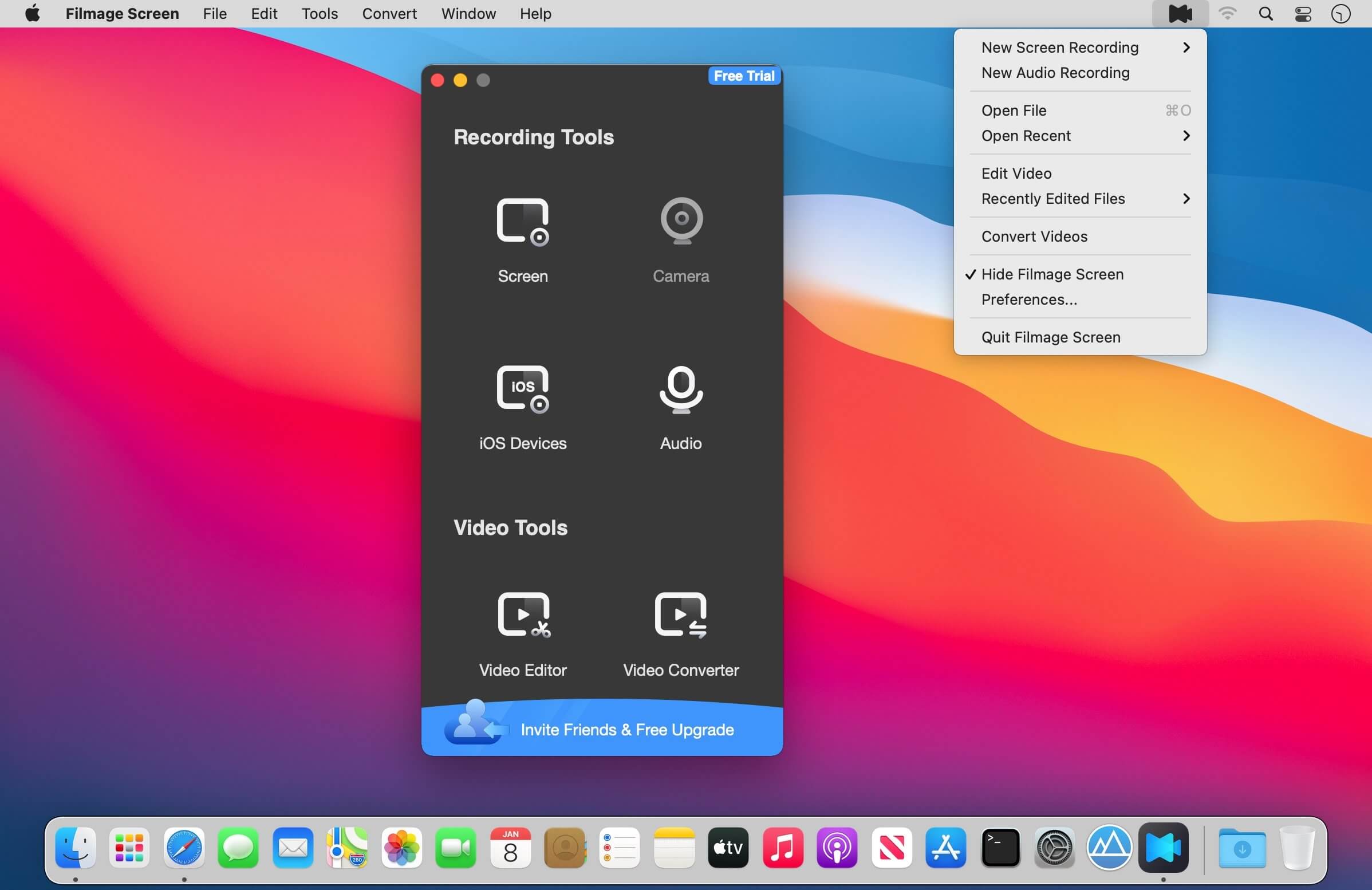Image resolution: width=1372 pixels, height=890 pixels.
Task: Click the Wi-Fi status icon
Action: pyautogui.click(x=1227, y=13)
